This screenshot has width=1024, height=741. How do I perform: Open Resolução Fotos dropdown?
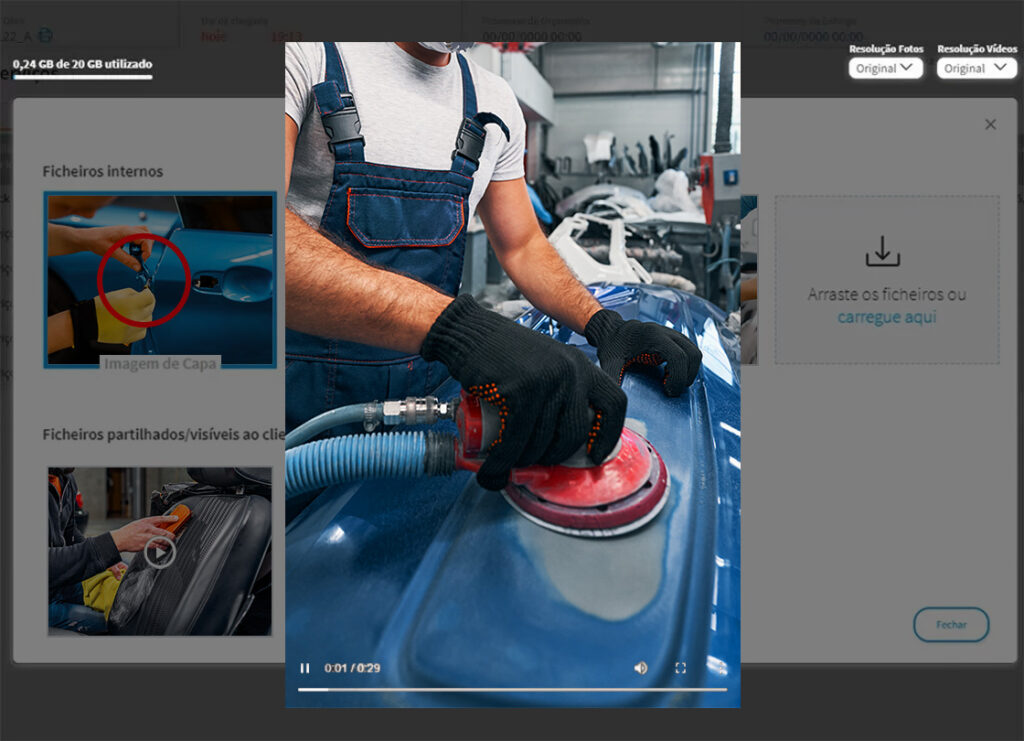click(886, 68)
